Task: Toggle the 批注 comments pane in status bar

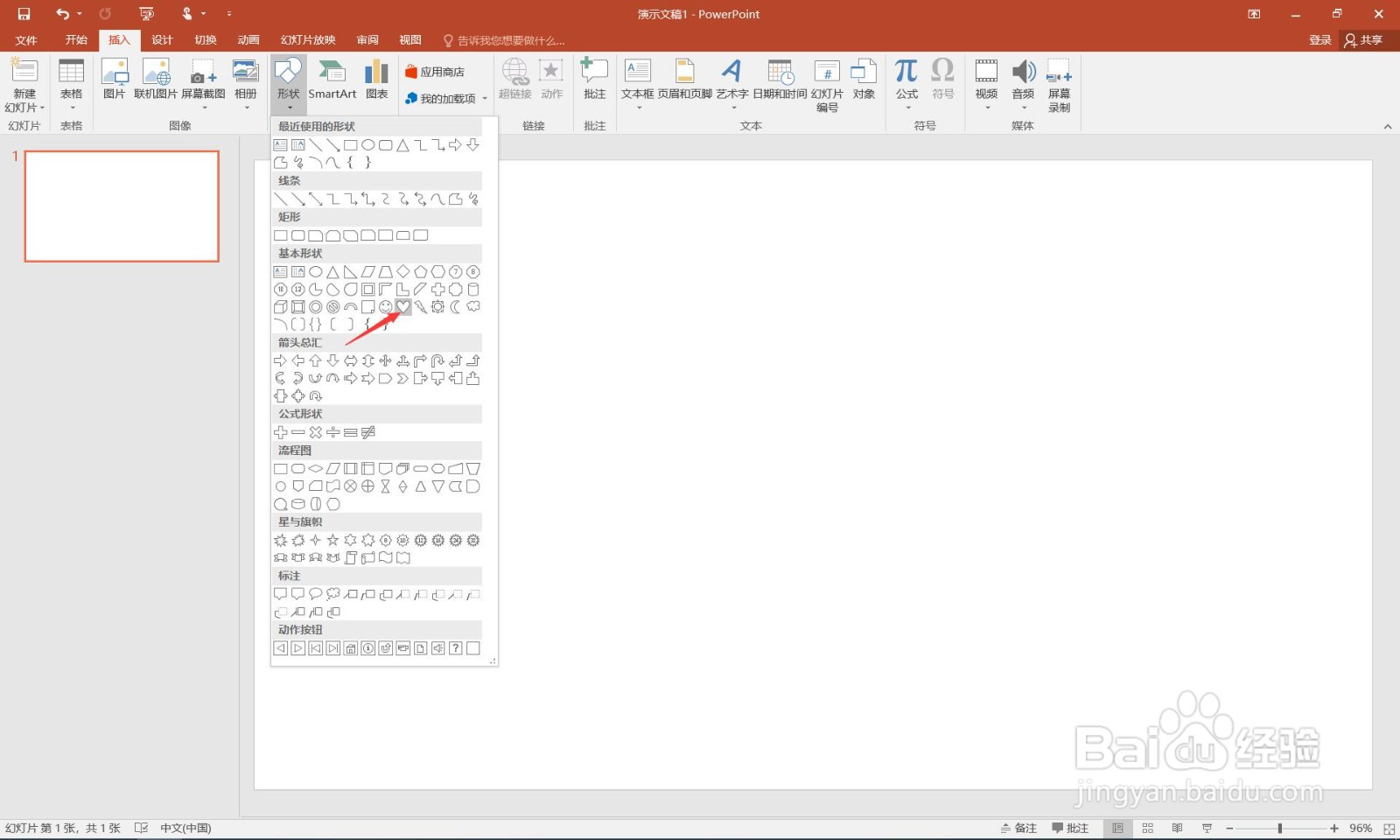Action: [1070, 828]
